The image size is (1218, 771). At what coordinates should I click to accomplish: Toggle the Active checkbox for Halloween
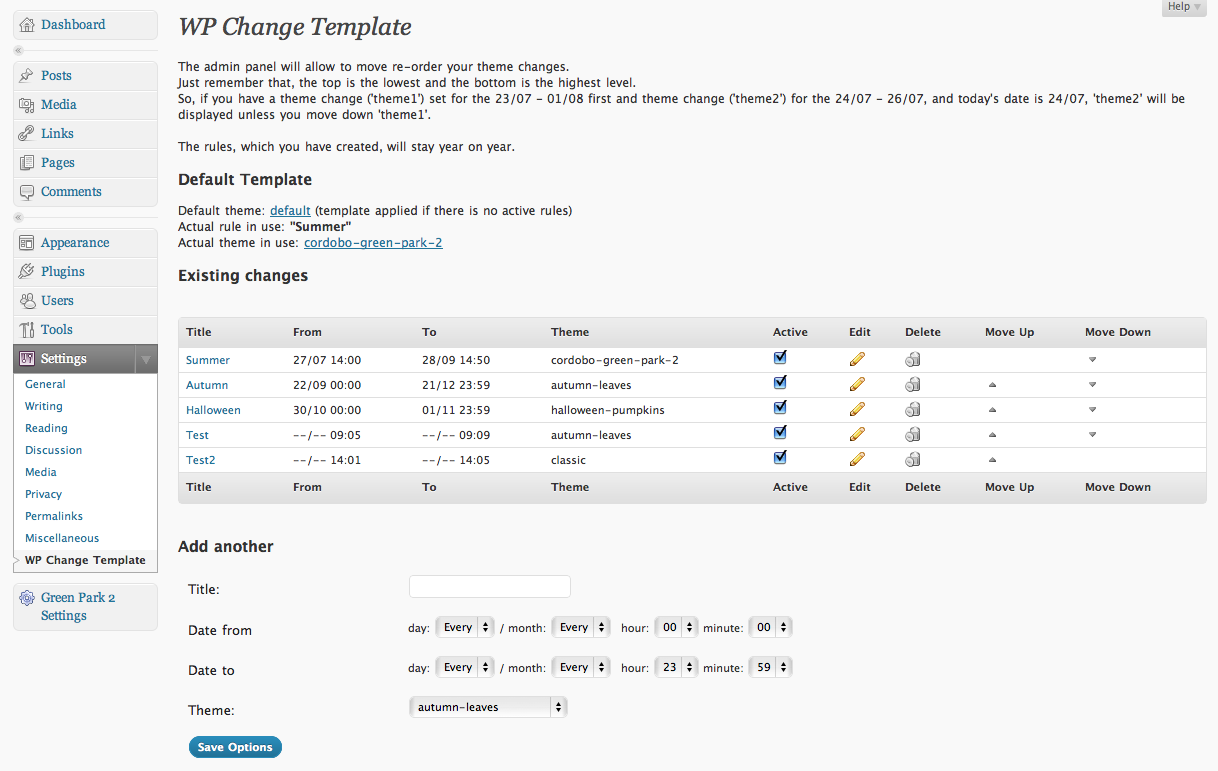(780, 407)
